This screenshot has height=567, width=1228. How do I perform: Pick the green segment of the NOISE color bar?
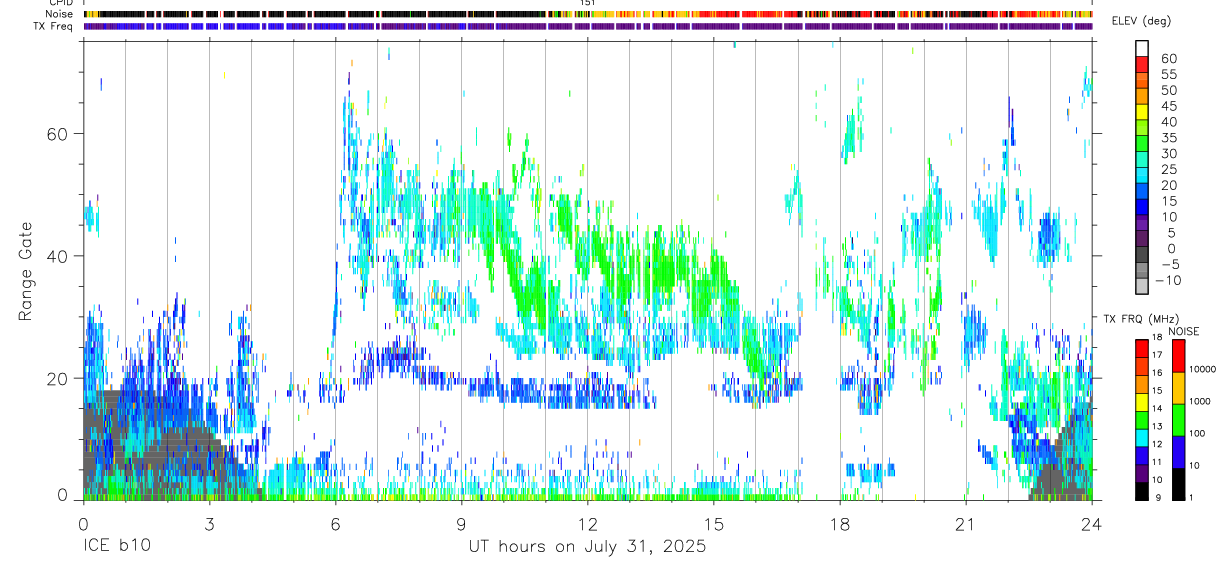point(1178,420)
